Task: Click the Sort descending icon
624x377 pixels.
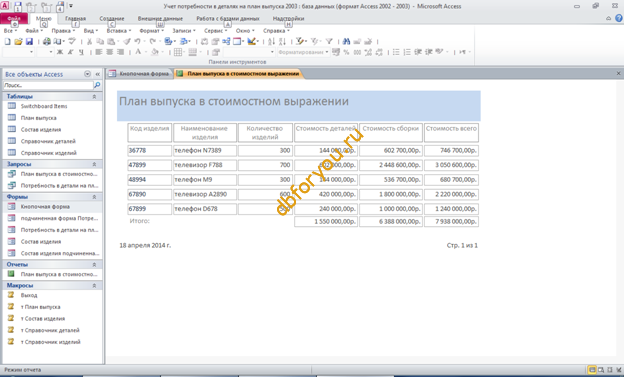Action: (282, 41)
